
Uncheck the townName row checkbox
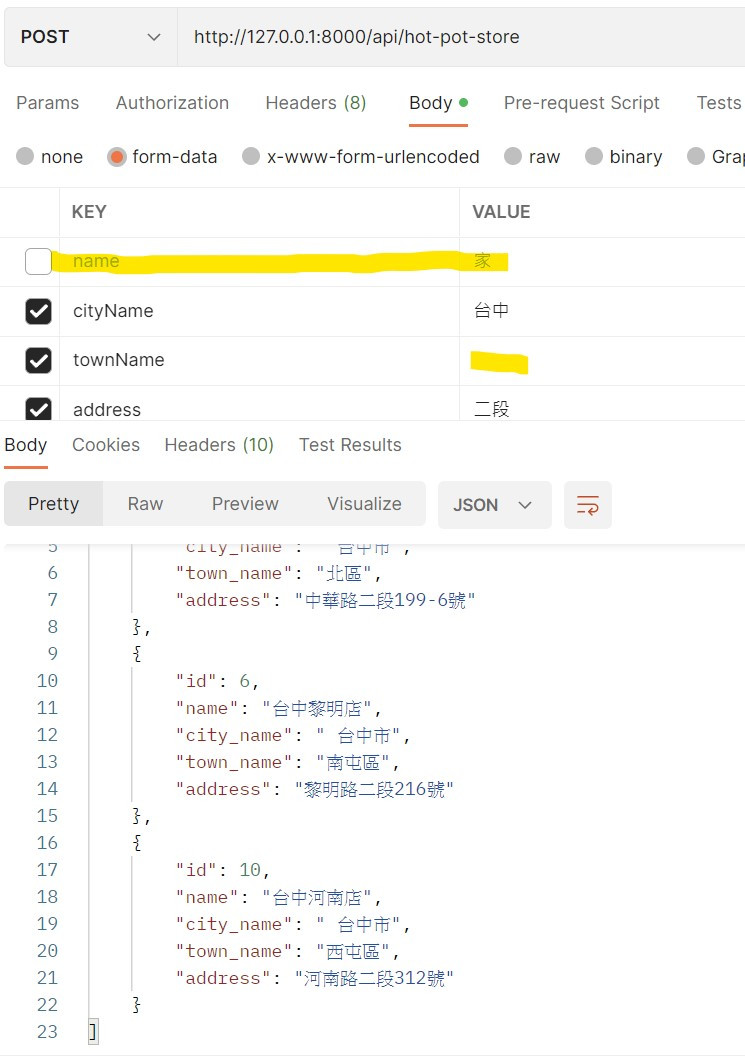[x=38, y=360]
